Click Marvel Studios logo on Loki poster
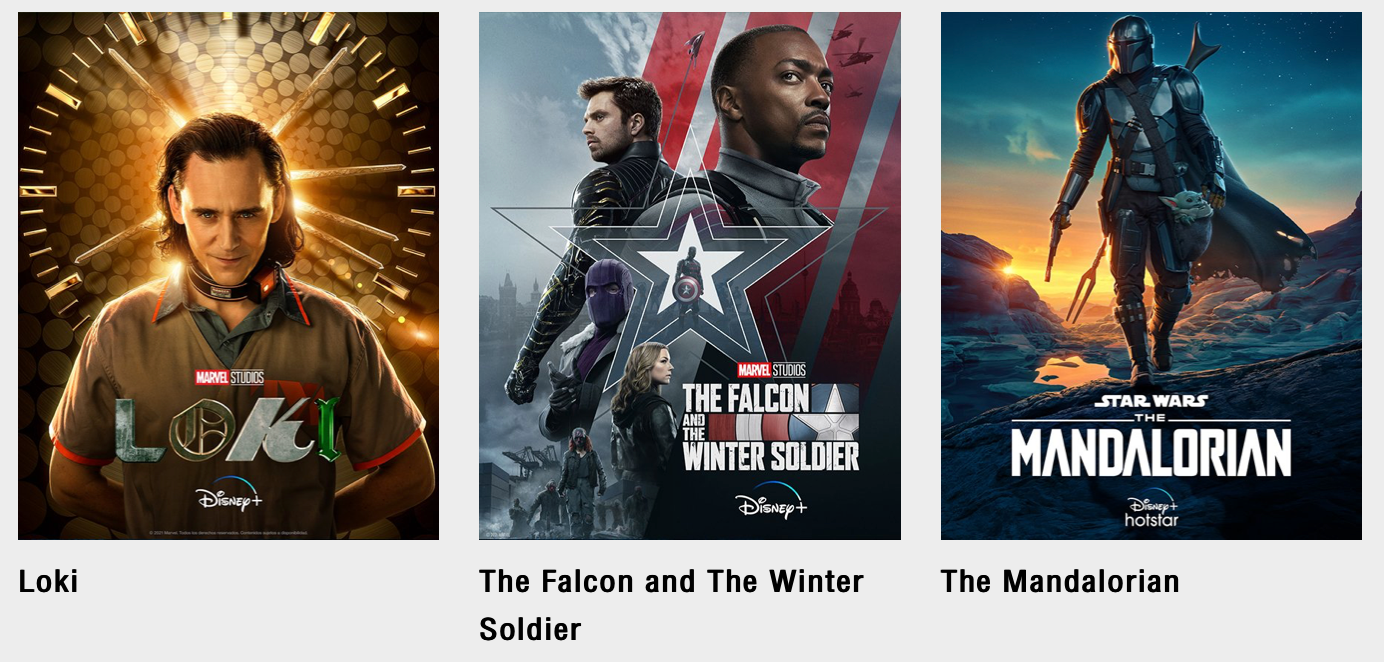 (229, 377)
